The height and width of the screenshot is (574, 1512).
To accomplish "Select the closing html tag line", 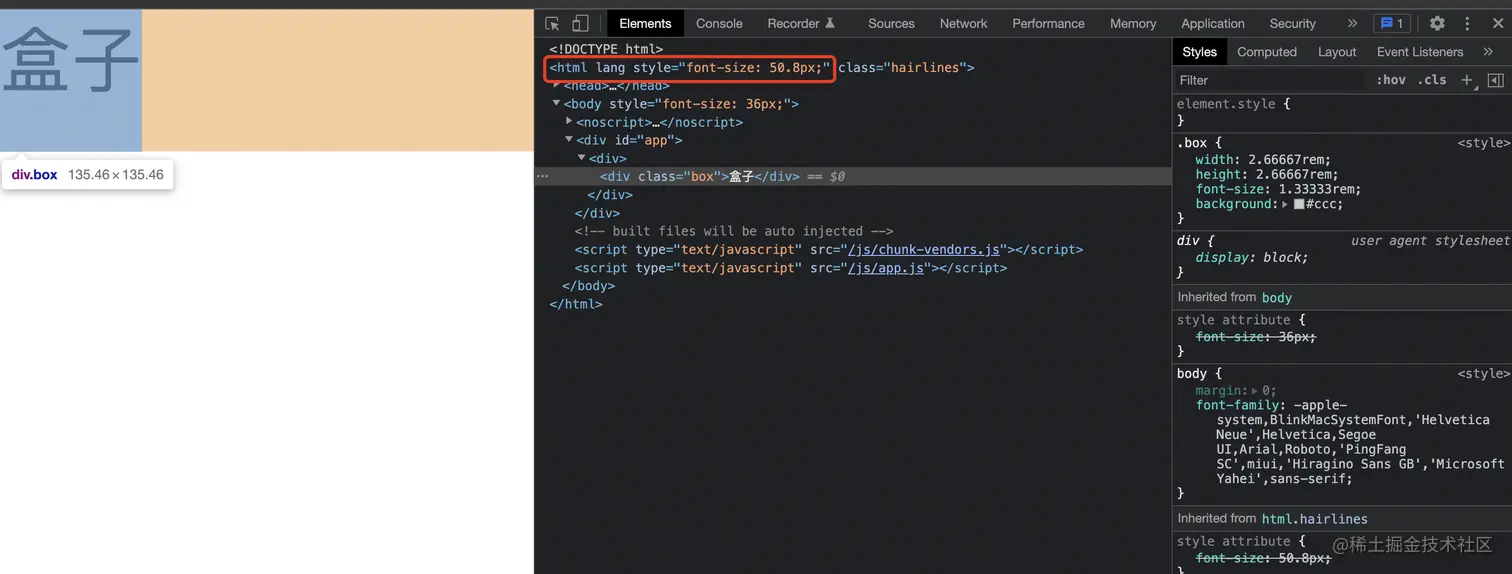I will click(x=576, y=304).
